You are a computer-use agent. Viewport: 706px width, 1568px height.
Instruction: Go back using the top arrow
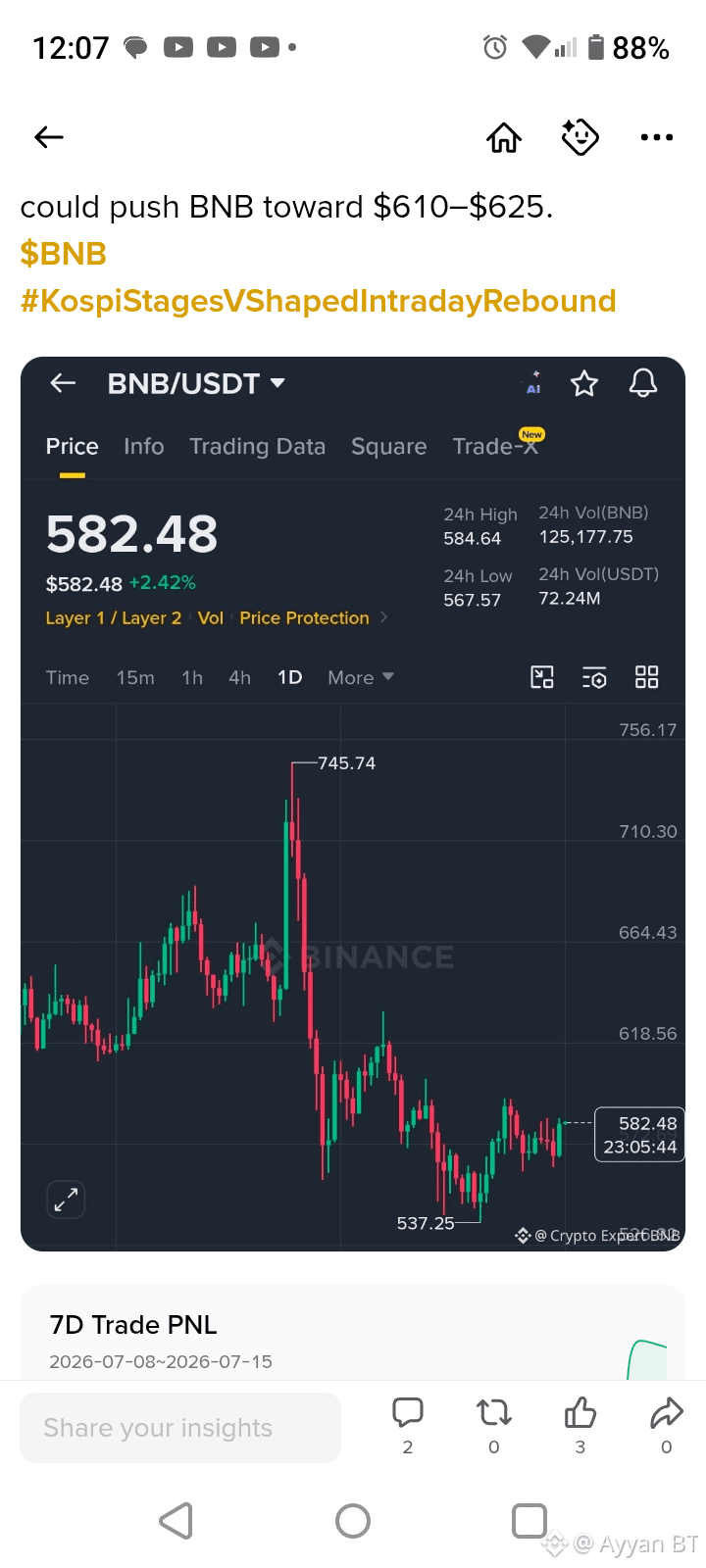pos(49,137)
